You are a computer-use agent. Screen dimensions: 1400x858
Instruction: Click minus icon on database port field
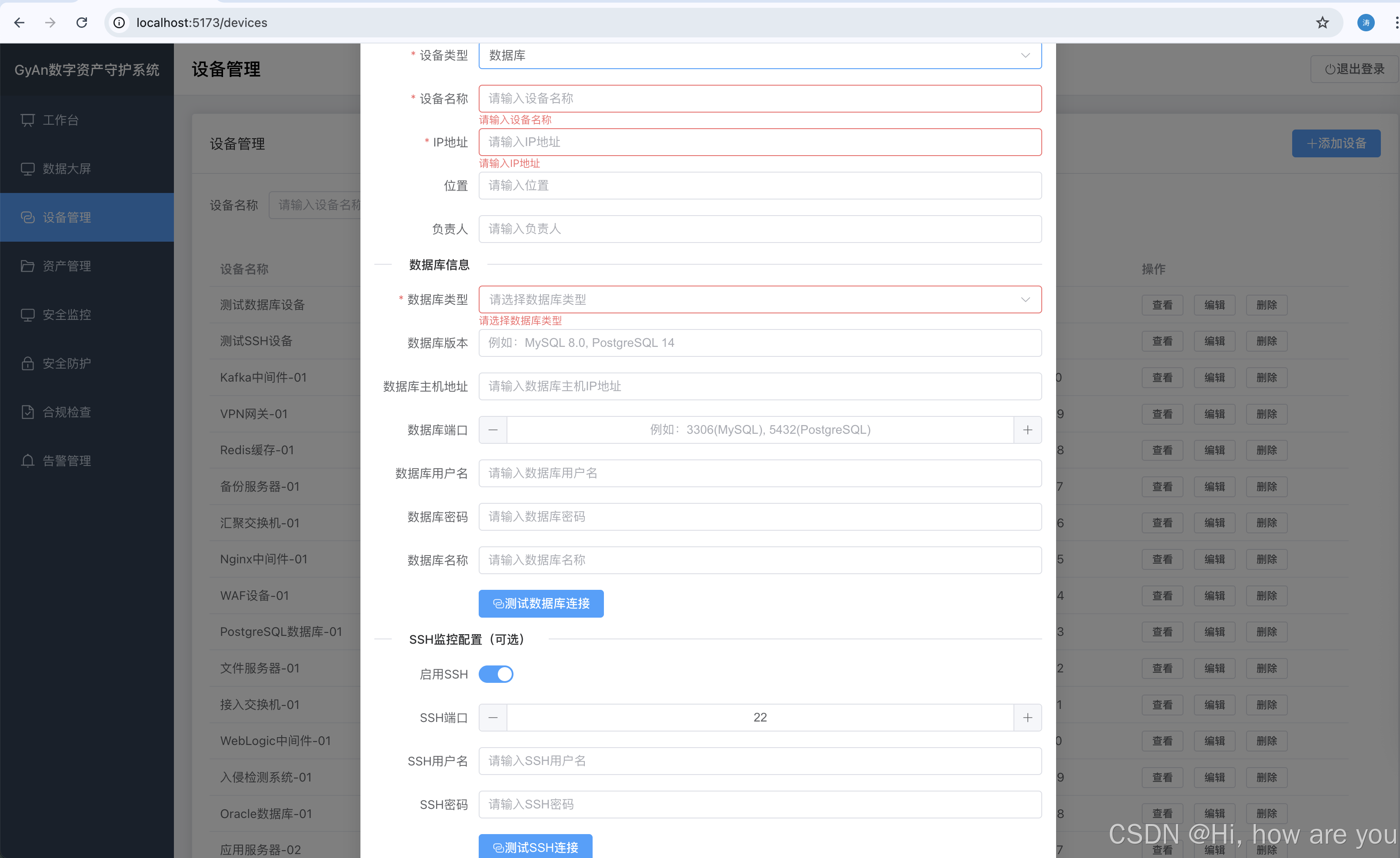pos(493,430)
